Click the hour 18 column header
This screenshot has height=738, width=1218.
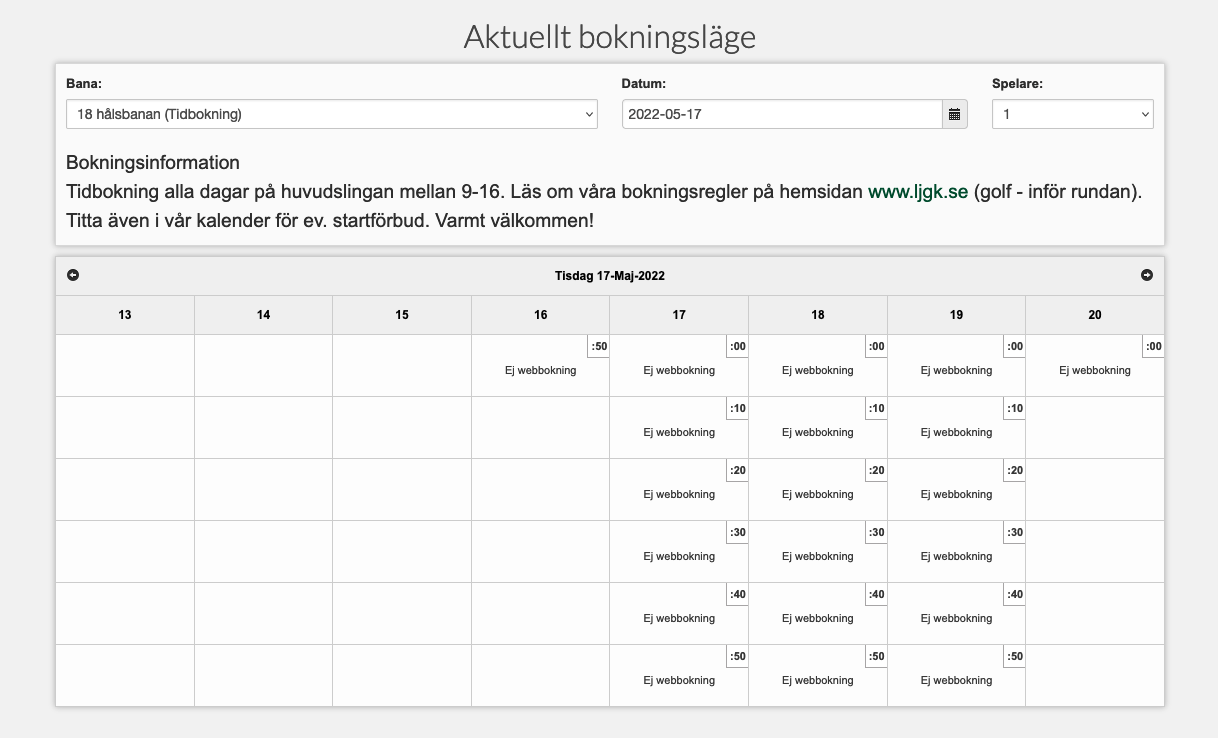point(818,315)
